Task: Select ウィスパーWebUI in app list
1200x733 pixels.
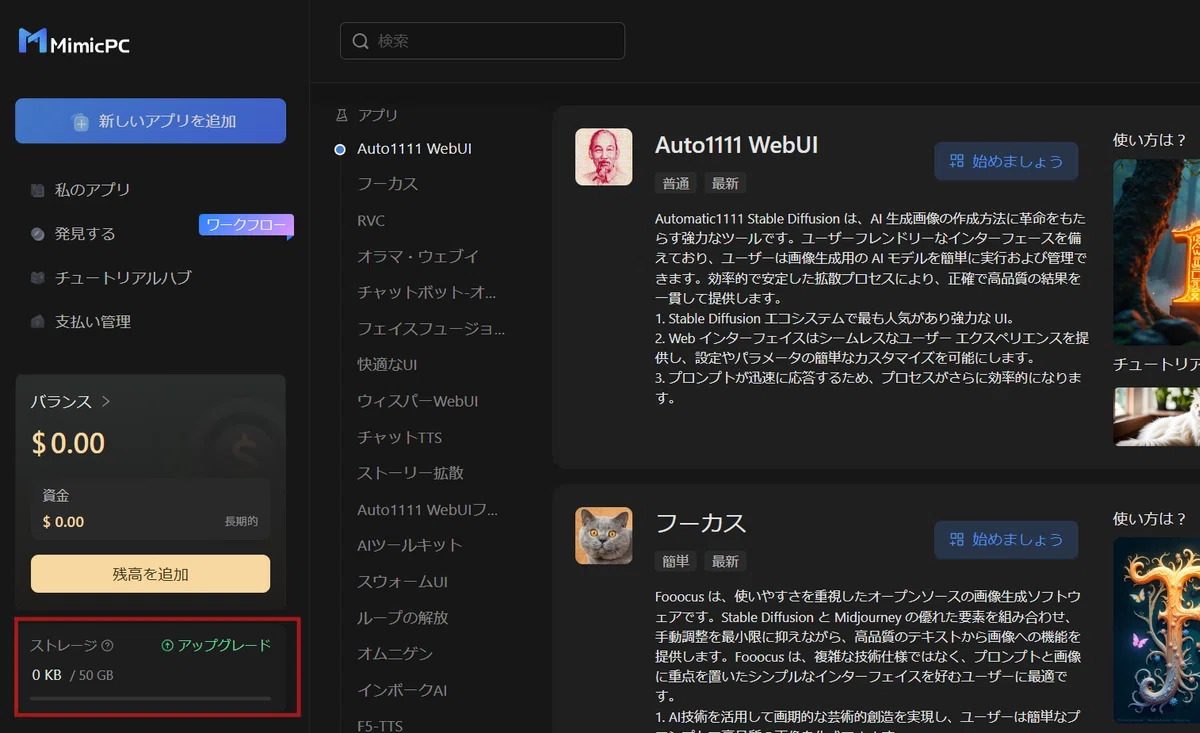Action: 418,401
